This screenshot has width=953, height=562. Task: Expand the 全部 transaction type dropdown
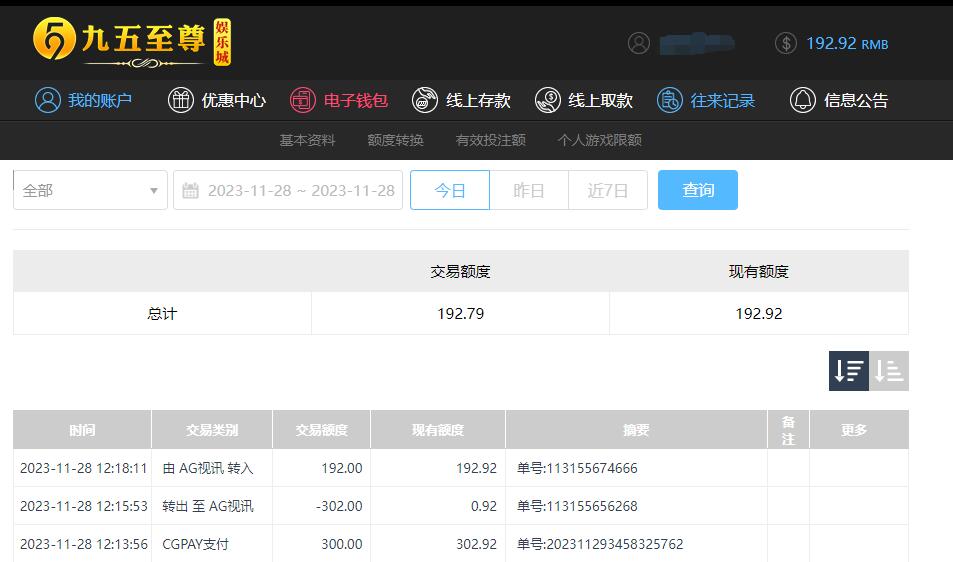coord(90,190)
